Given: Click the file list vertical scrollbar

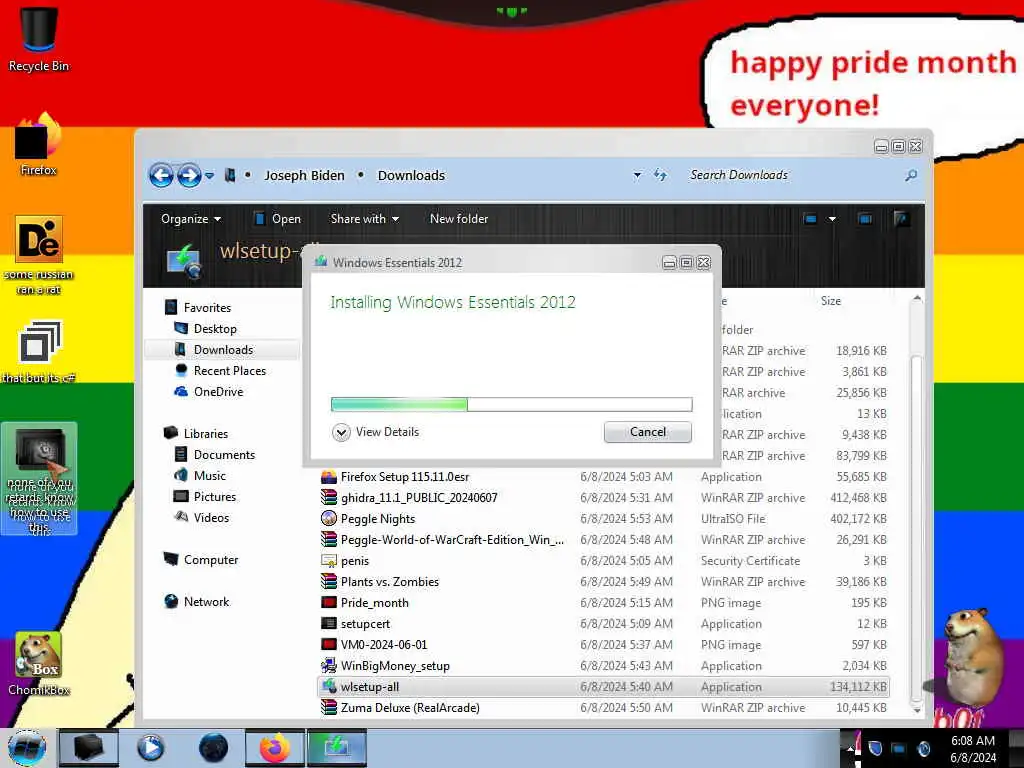Looking at the screenshot, I should (x=916, y=529).
